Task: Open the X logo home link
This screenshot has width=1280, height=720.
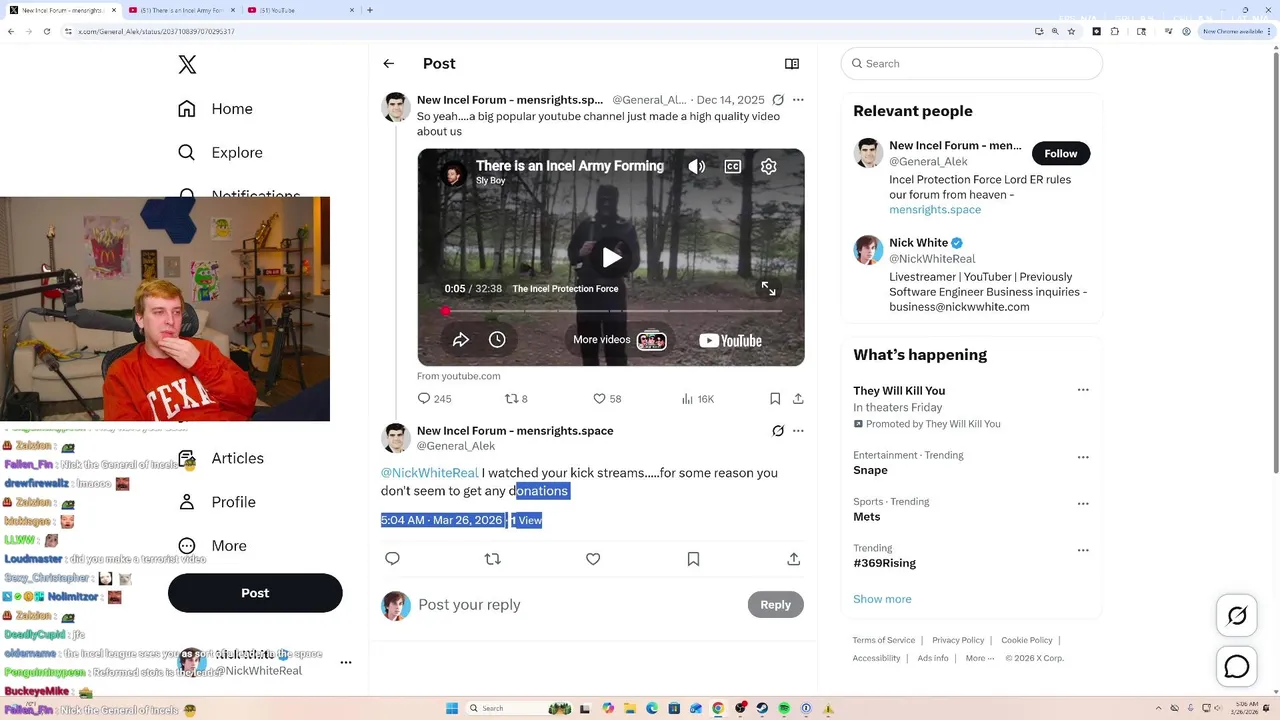Action: click(187, 65)
